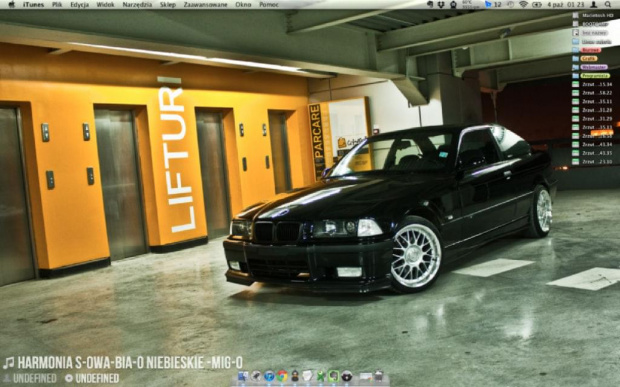Image resolution: width=620 pixels, height=387 pixels.
Task: Select the green Programista folder on desktop
Action: tap(592, 76)
